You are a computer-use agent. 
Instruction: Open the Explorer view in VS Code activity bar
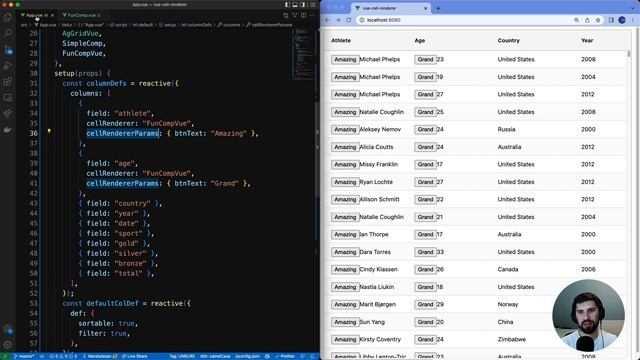8,18
